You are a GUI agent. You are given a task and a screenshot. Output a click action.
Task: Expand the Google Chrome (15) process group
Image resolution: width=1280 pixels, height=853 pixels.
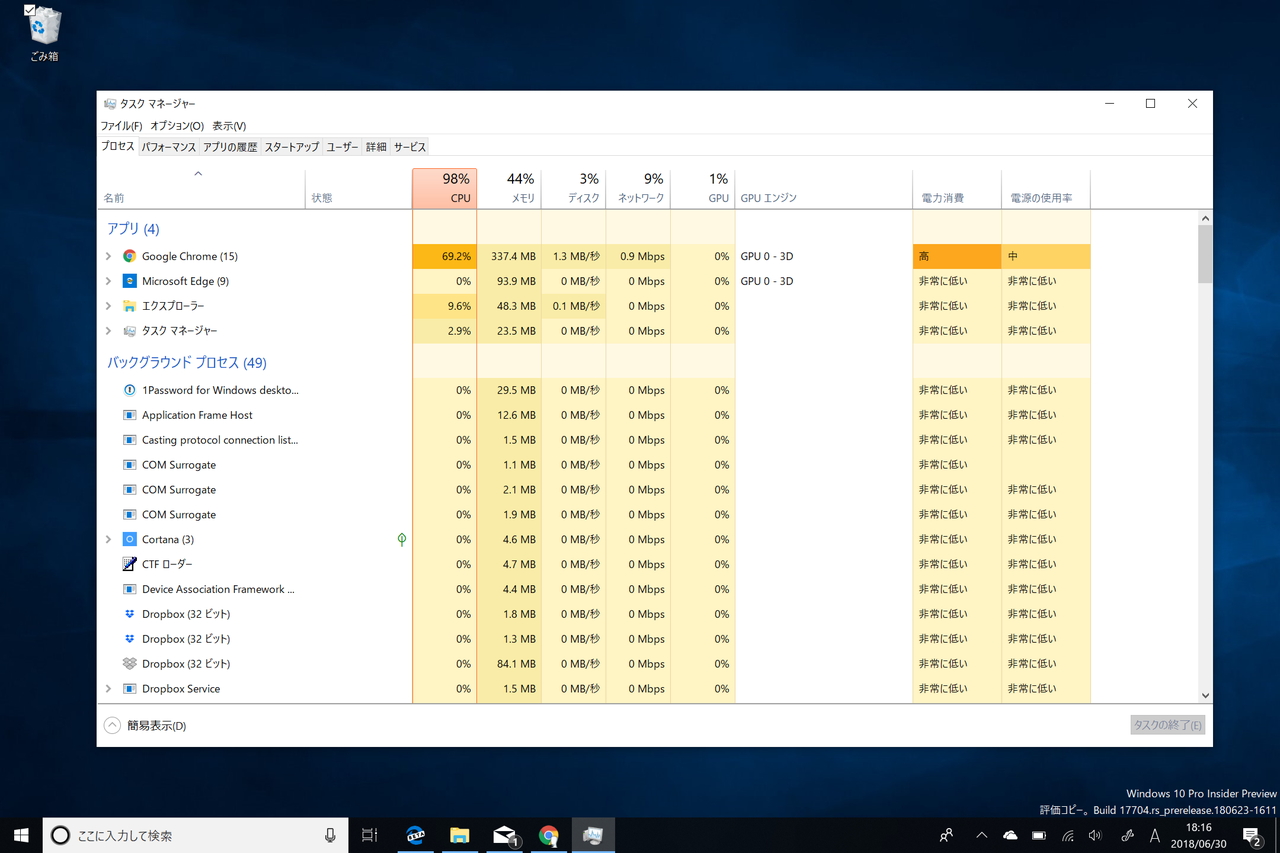click(x=110, y=256)
